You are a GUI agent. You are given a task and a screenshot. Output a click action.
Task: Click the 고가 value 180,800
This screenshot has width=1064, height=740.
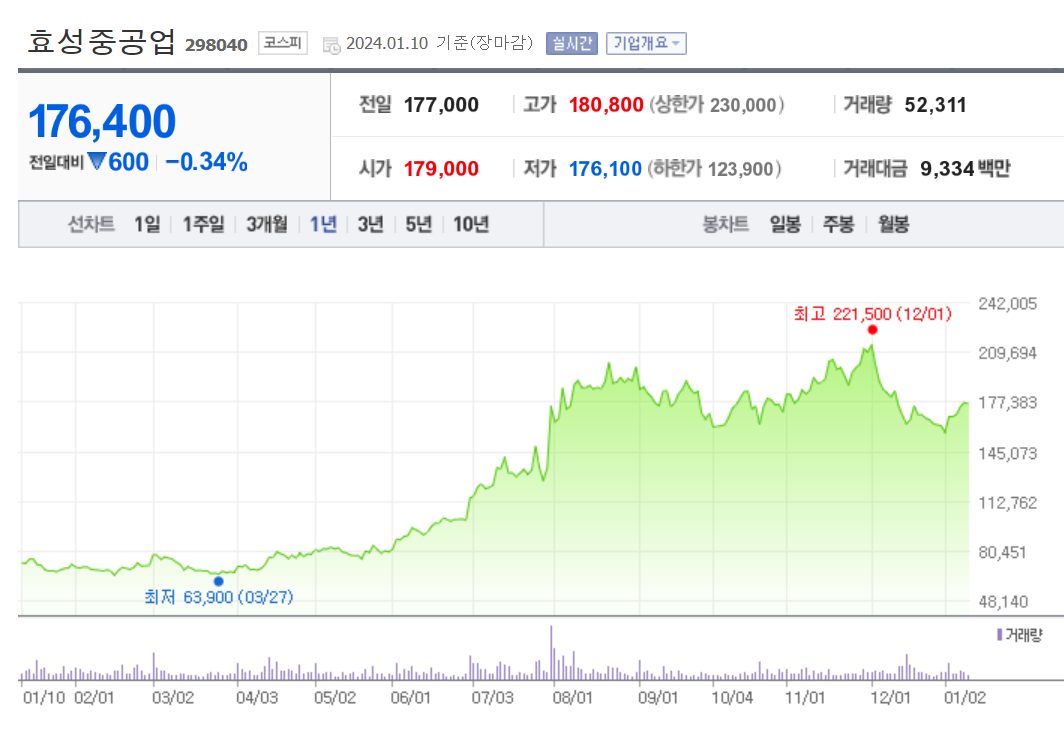(x=606, y=104)
